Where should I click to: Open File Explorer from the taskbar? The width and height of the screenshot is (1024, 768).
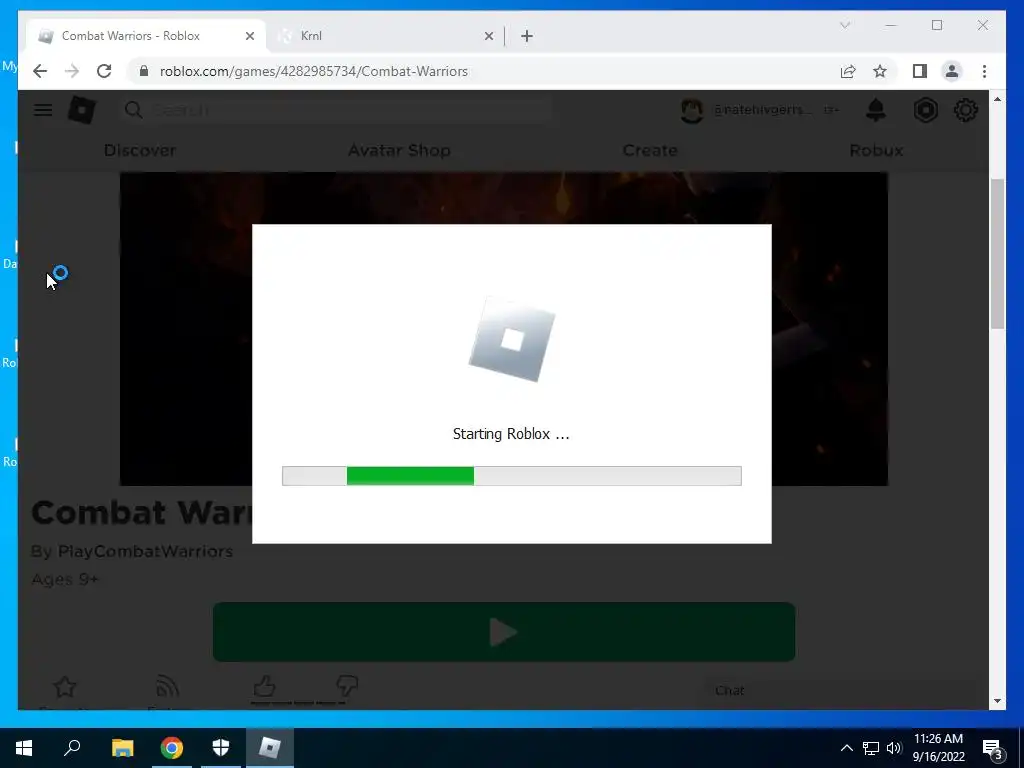point(122,748)
